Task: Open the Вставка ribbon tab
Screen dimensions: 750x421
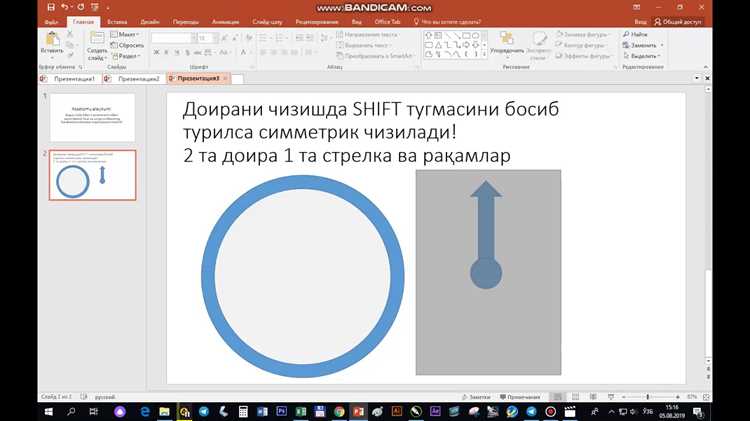Action: click(x=117, y=22)
